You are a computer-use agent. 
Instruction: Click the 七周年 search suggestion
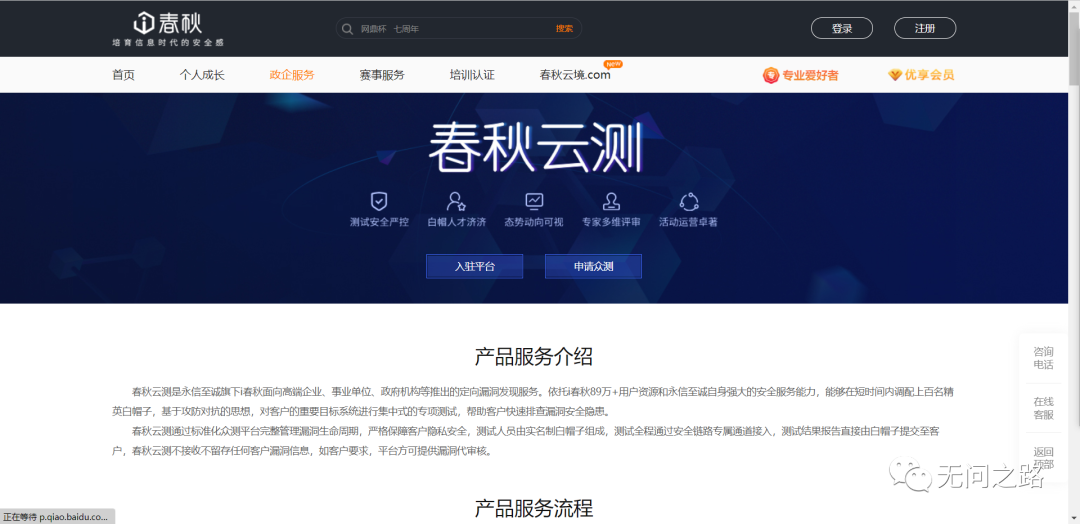(x=406, y=29)
